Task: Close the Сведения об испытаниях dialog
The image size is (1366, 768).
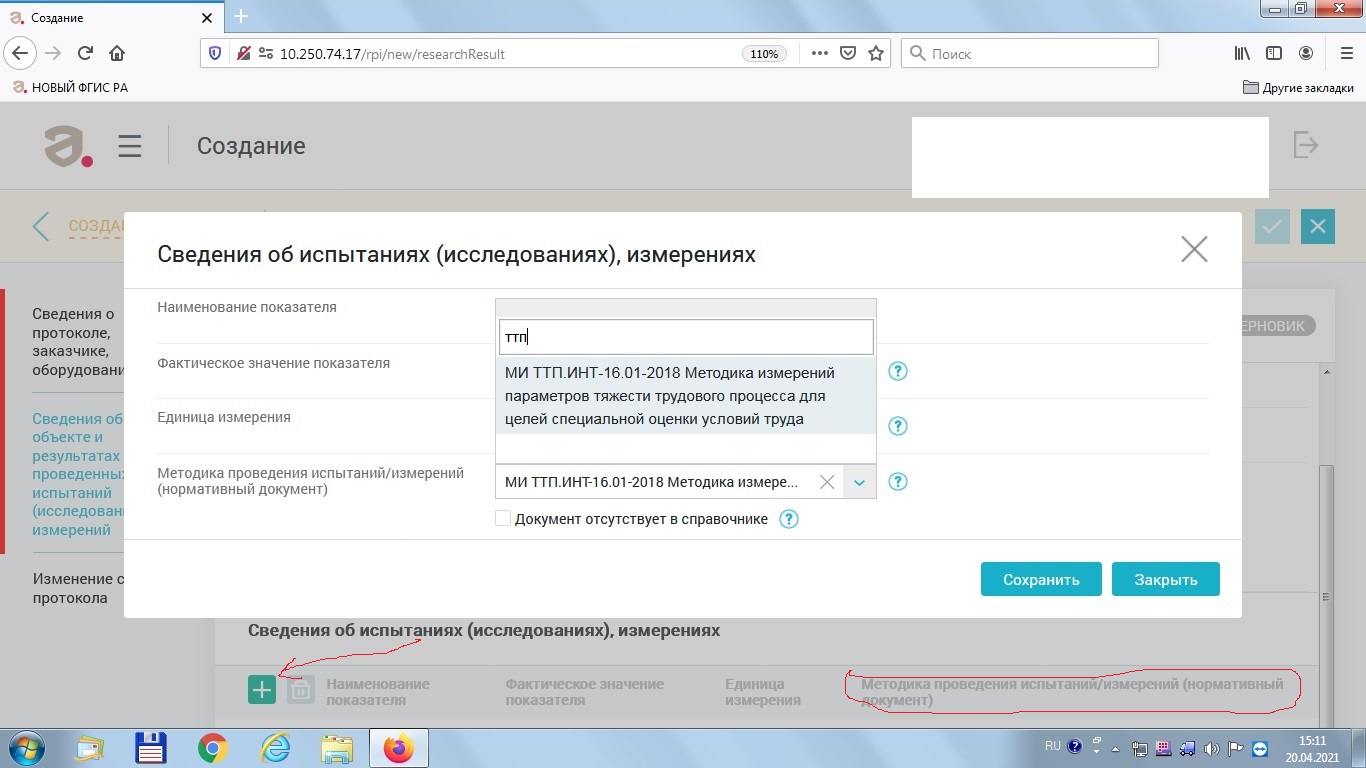Action: click(x=1194, y=249)
